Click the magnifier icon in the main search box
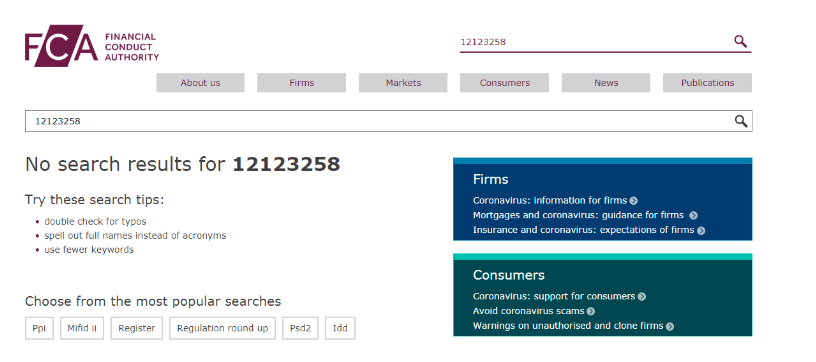Screen dimensions: 816x362 [741, 121]
